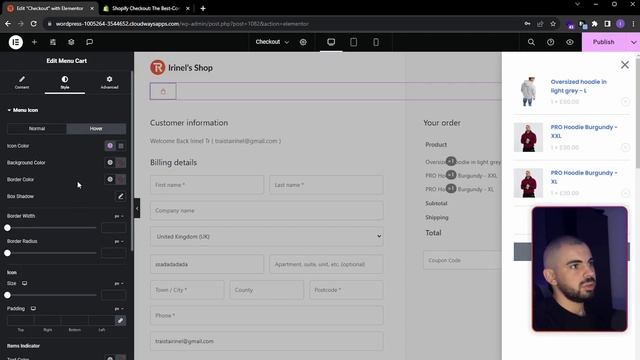Select the Normal state tab

point(37,129)
